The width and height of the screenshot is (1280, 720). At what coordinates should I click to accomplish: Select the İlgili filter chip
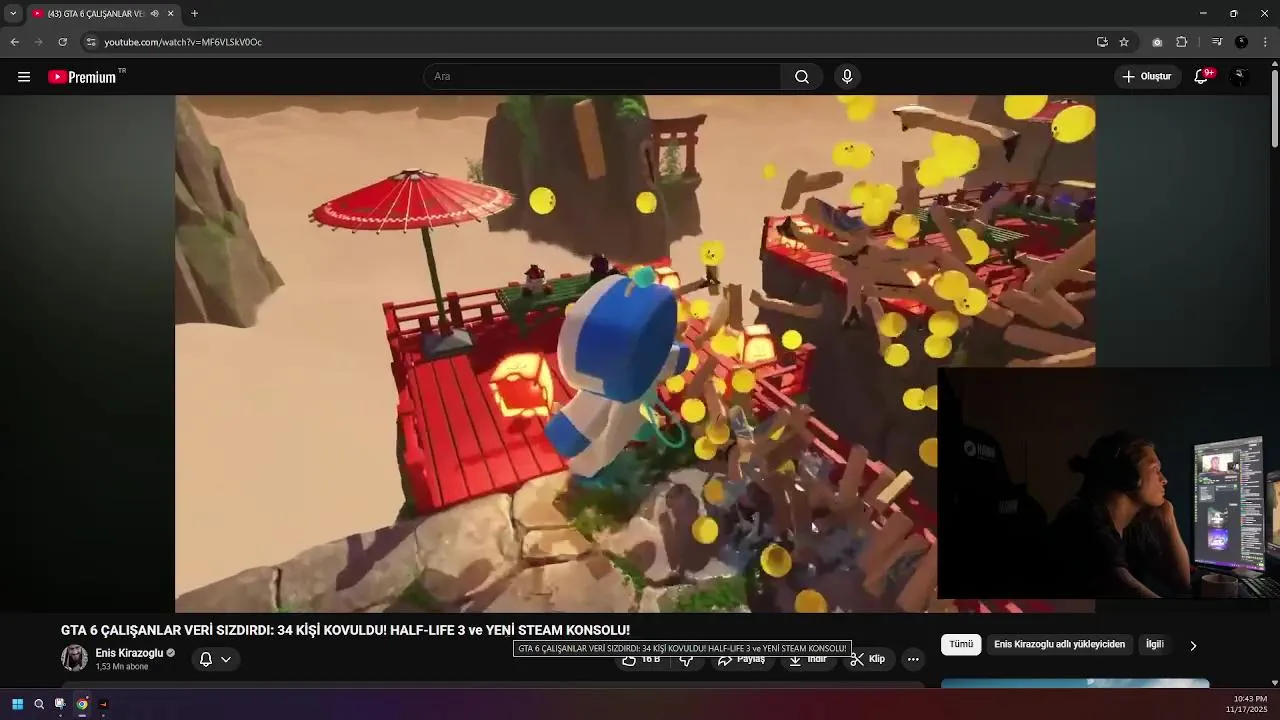pyautogui.click(x=1154, y=645)
